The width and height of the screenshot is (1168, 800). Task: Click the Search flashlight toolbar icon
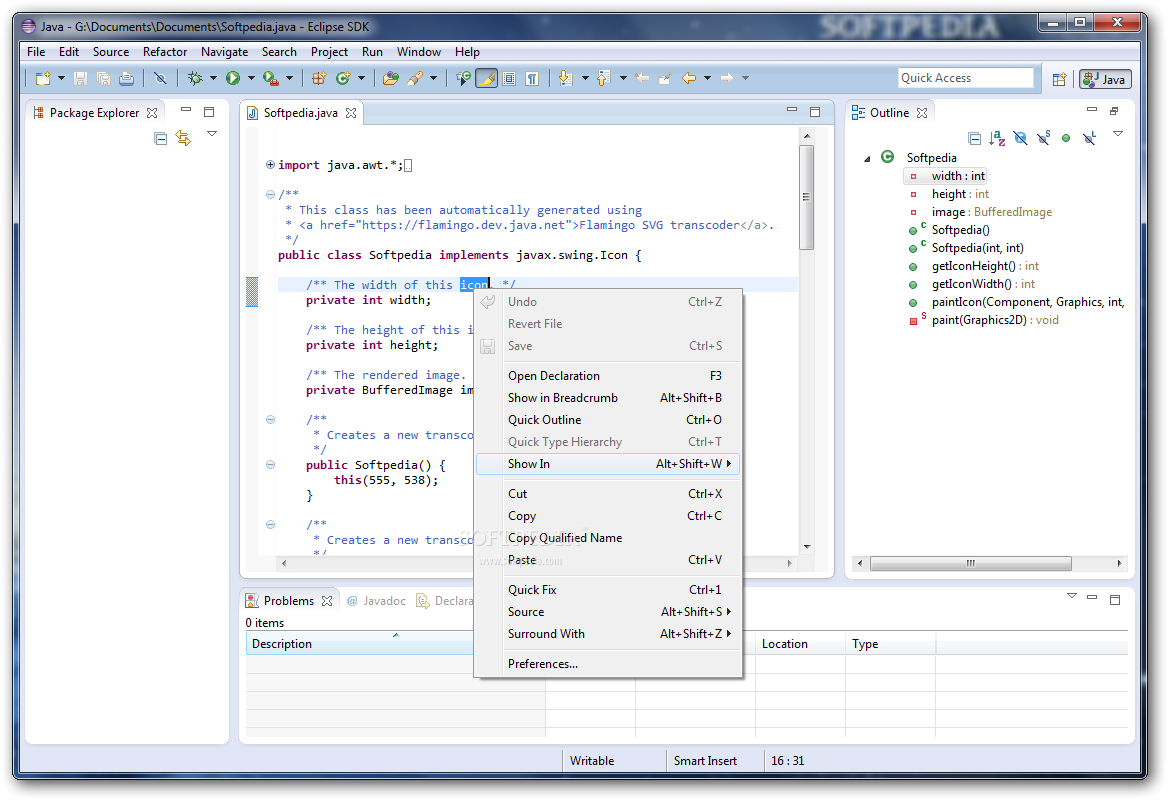(x=415, y=78)
